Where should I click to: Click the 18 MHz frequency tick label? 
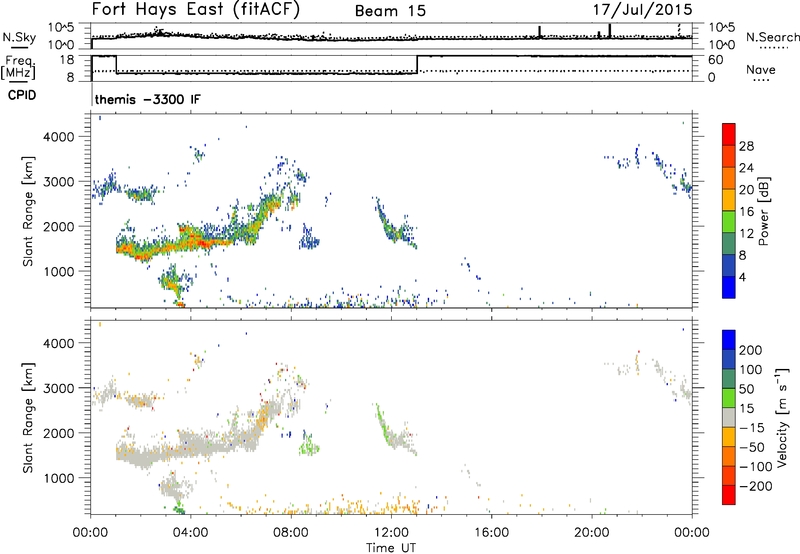pos(67,60)
